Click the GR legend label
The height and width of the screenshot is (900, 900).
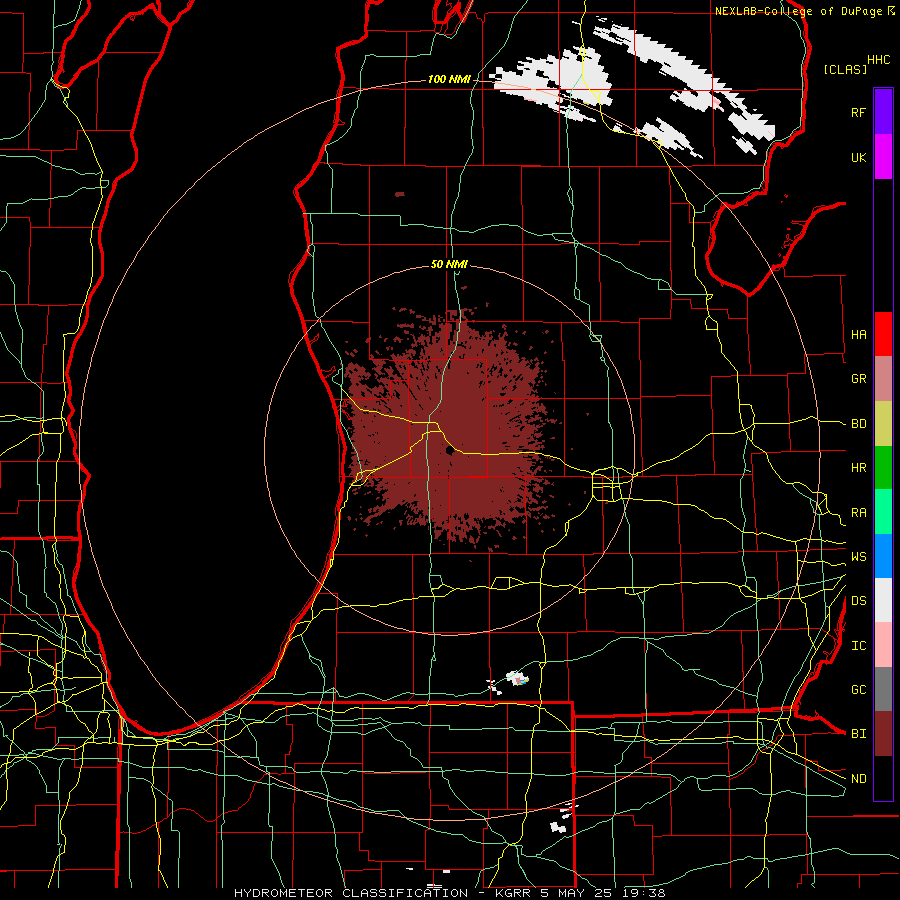pos(858,379)
